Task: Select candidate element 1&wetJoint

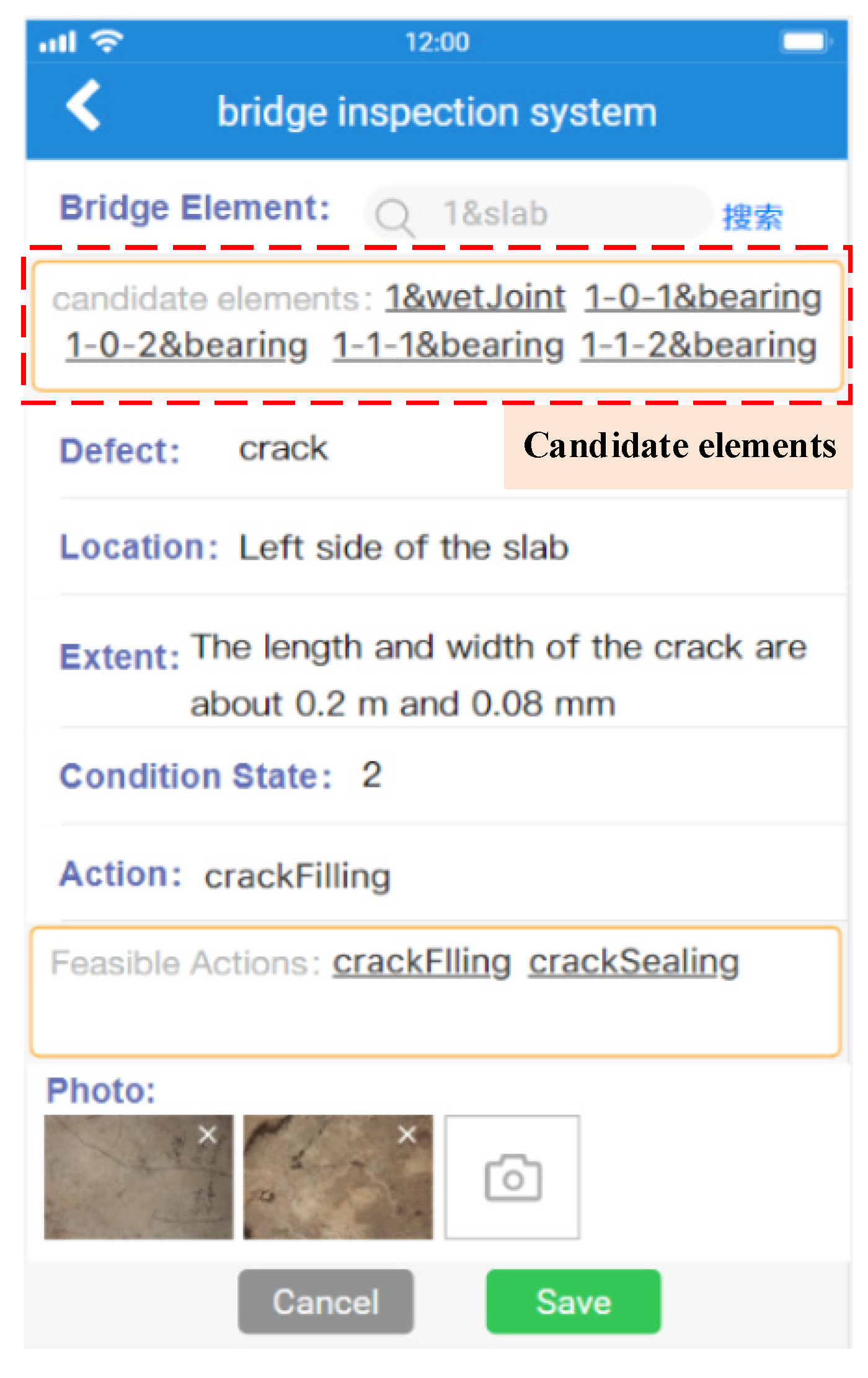Action: click(475, 297)
